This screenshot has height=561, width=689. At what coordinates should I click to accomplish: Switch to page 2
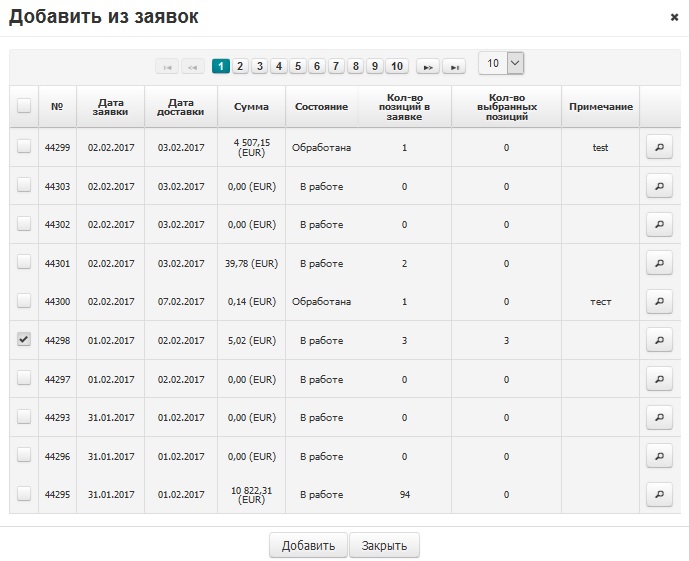point(241,66)
